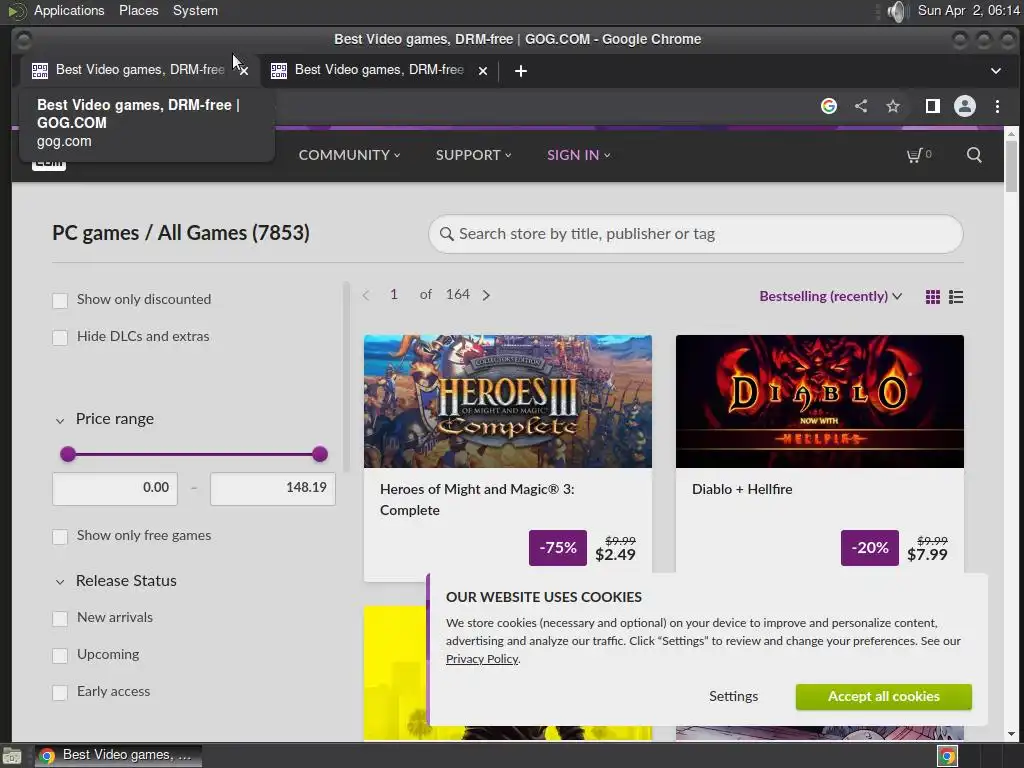Click the favicon of the second tab
1024x768 pixels.
tap(279, 71)
